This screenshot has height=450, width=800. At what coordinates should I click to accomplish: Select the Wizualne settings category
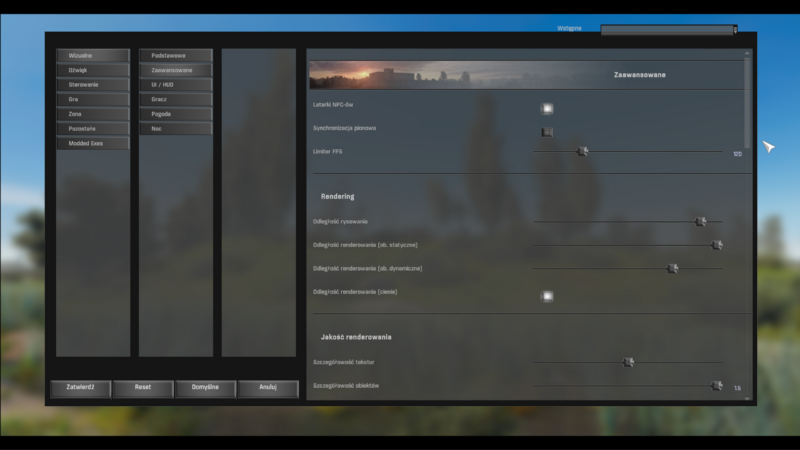pyautogui.click(x=93, y=56)
